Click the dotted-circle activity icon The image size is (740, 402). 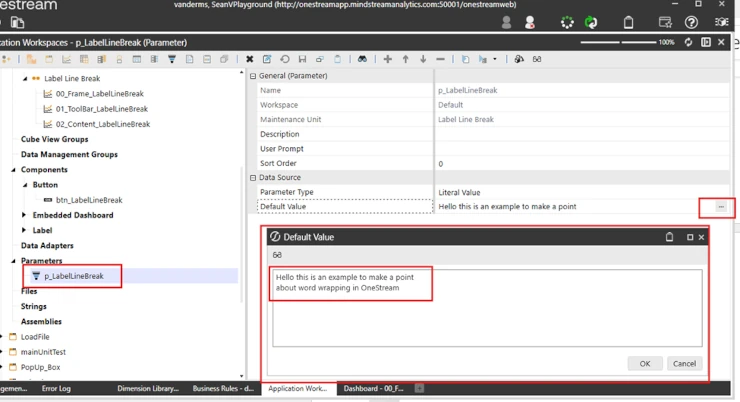point(567,22)
